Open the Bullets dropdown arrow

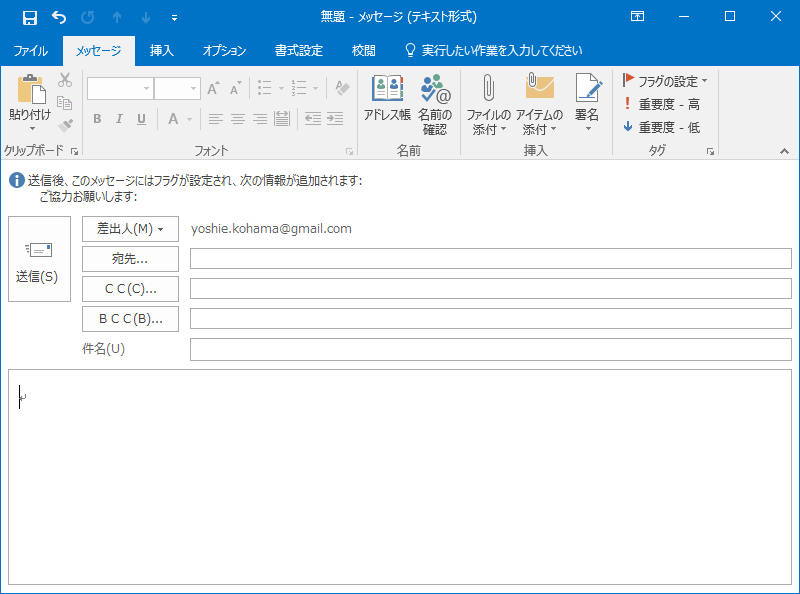(281, 88)
